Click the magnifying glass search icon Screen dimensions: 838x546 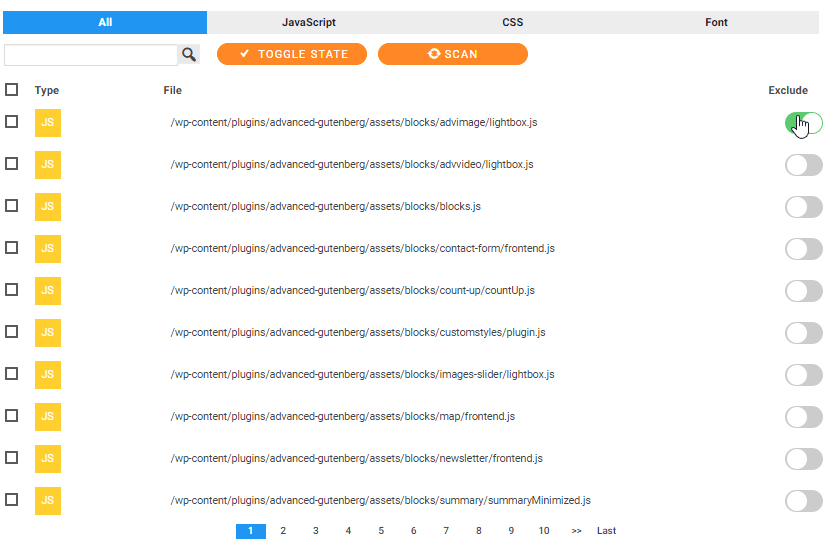coord(188,55)
